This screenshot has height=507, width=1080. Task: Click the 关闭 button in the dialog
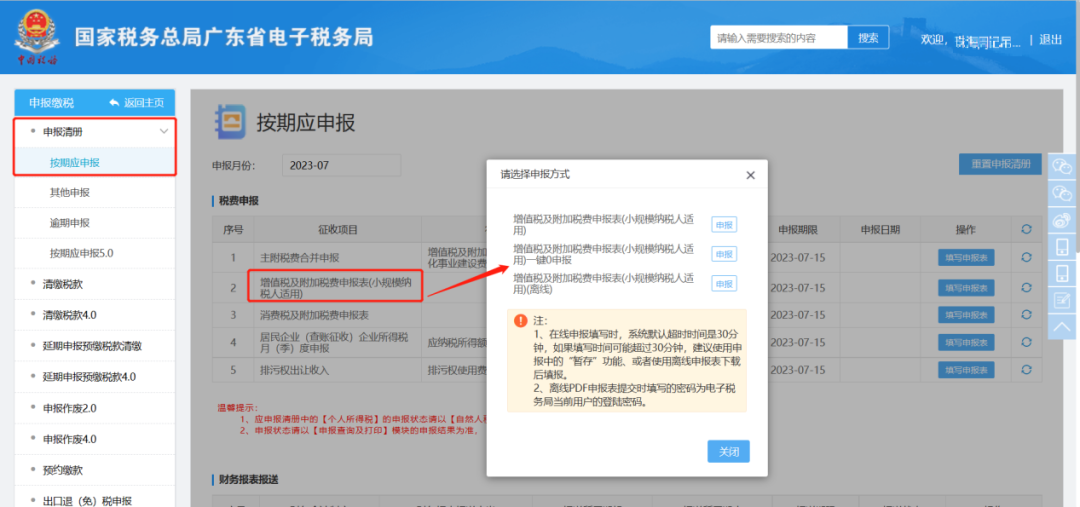pos(729,451)
